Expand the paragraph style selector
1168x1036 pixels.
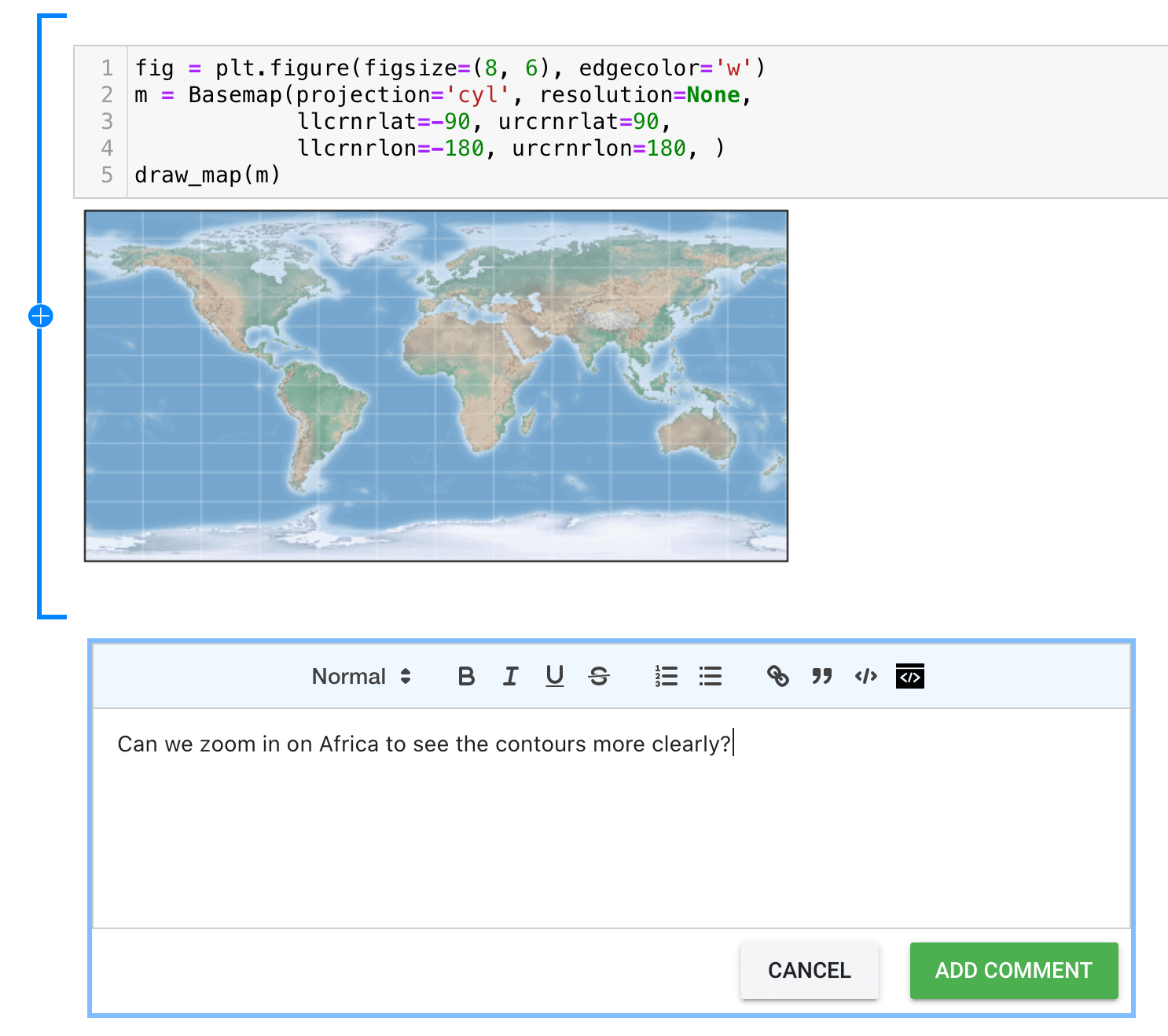click(407, 676)
